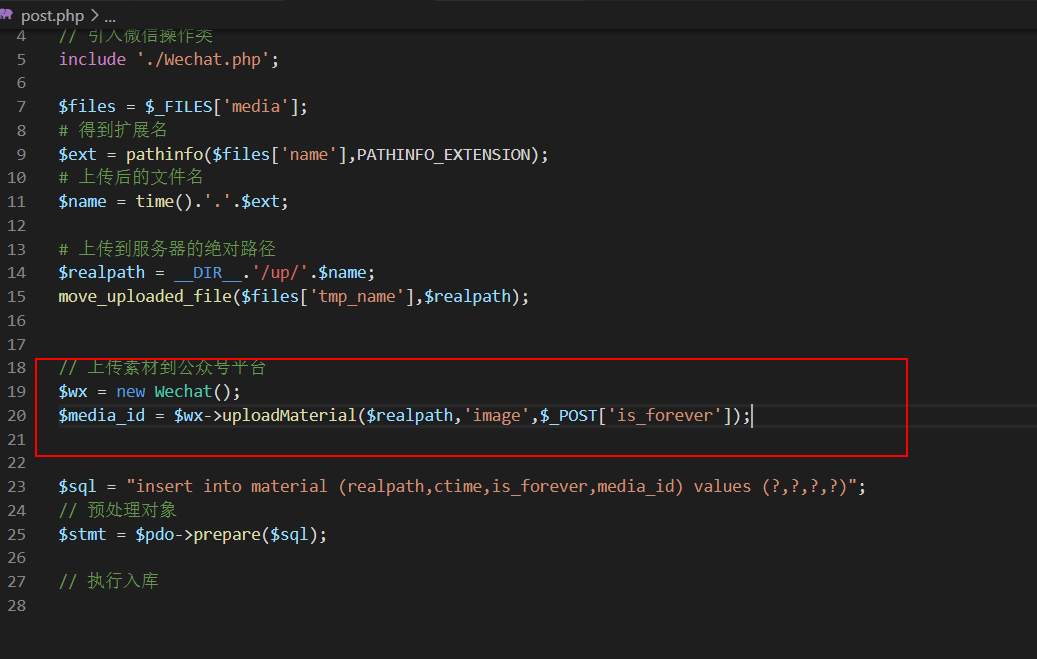
Task: Click line number 27 in gutter
Action: (x=17, y=581)
